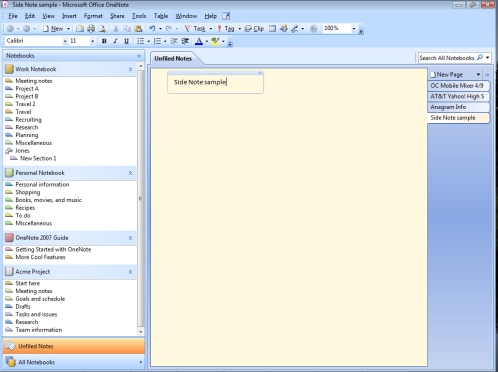The height and width of the screenshot is (372, 498).
Task: Click the Copy icon
Action: tap(127, 29)
